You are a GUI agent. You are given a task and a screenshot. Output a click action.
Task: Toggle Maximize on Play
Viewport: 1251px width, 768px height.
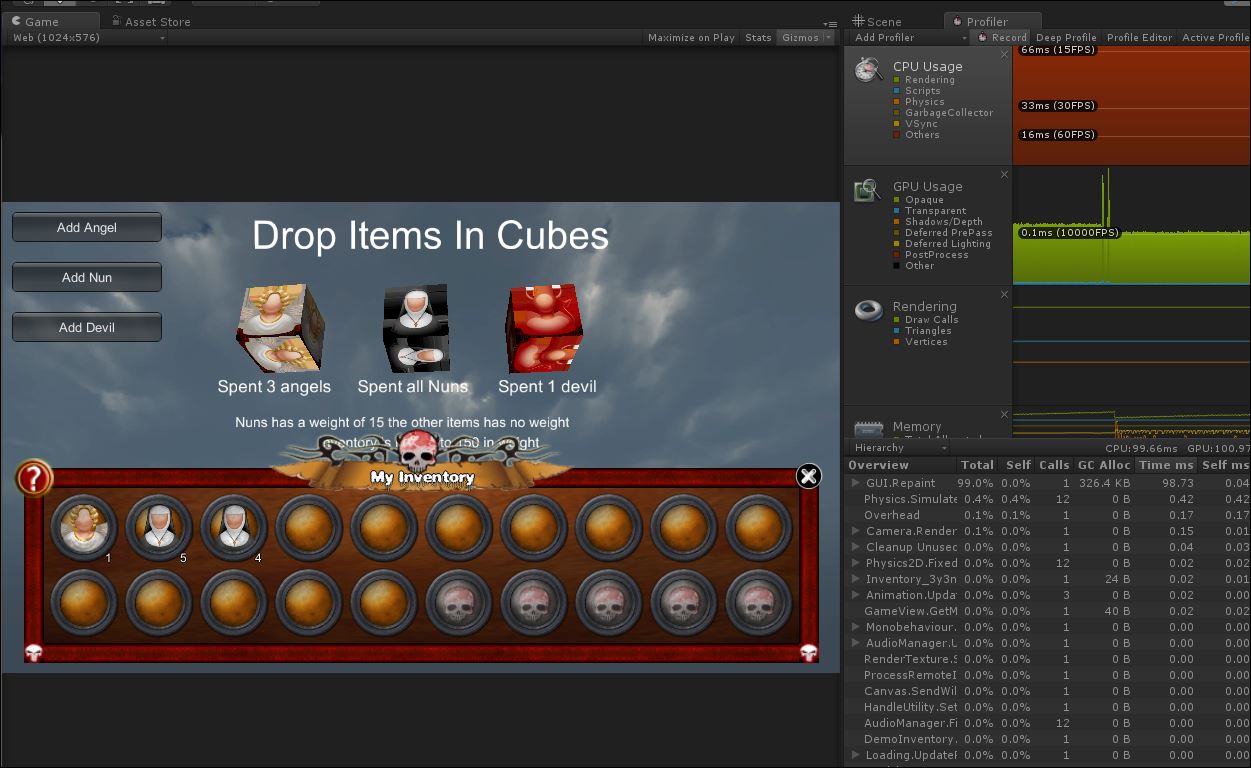tap(691, 38)
